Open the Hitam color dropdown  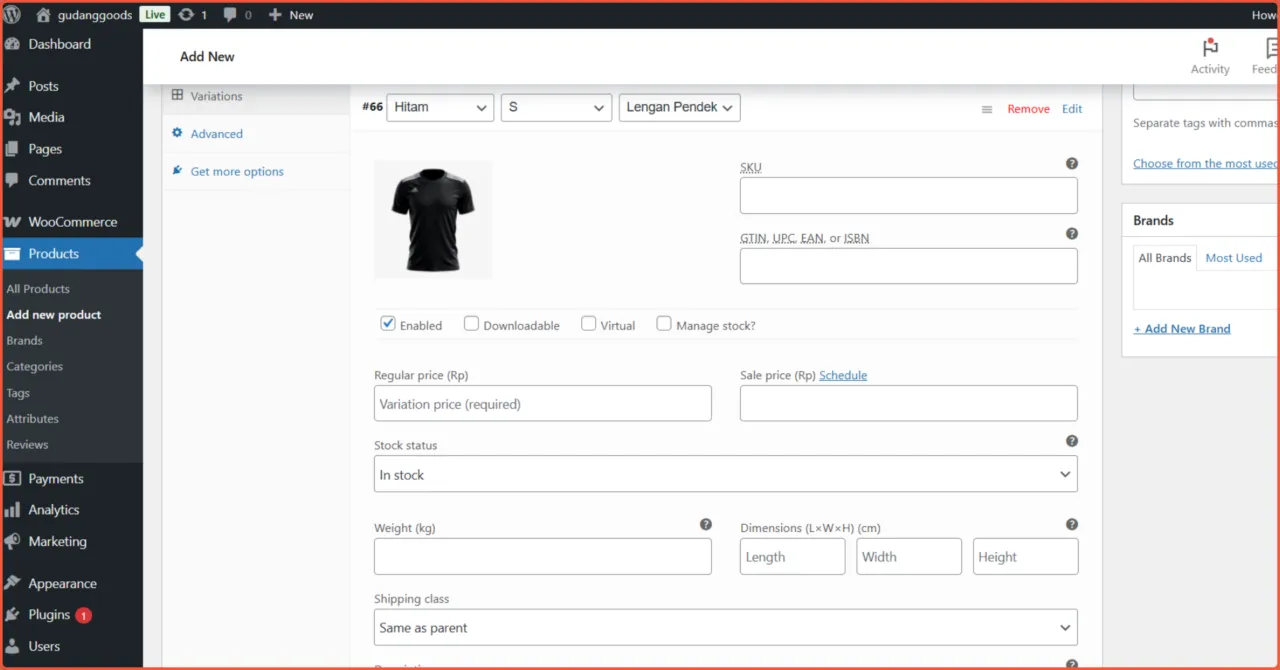(x=440, y=107)
